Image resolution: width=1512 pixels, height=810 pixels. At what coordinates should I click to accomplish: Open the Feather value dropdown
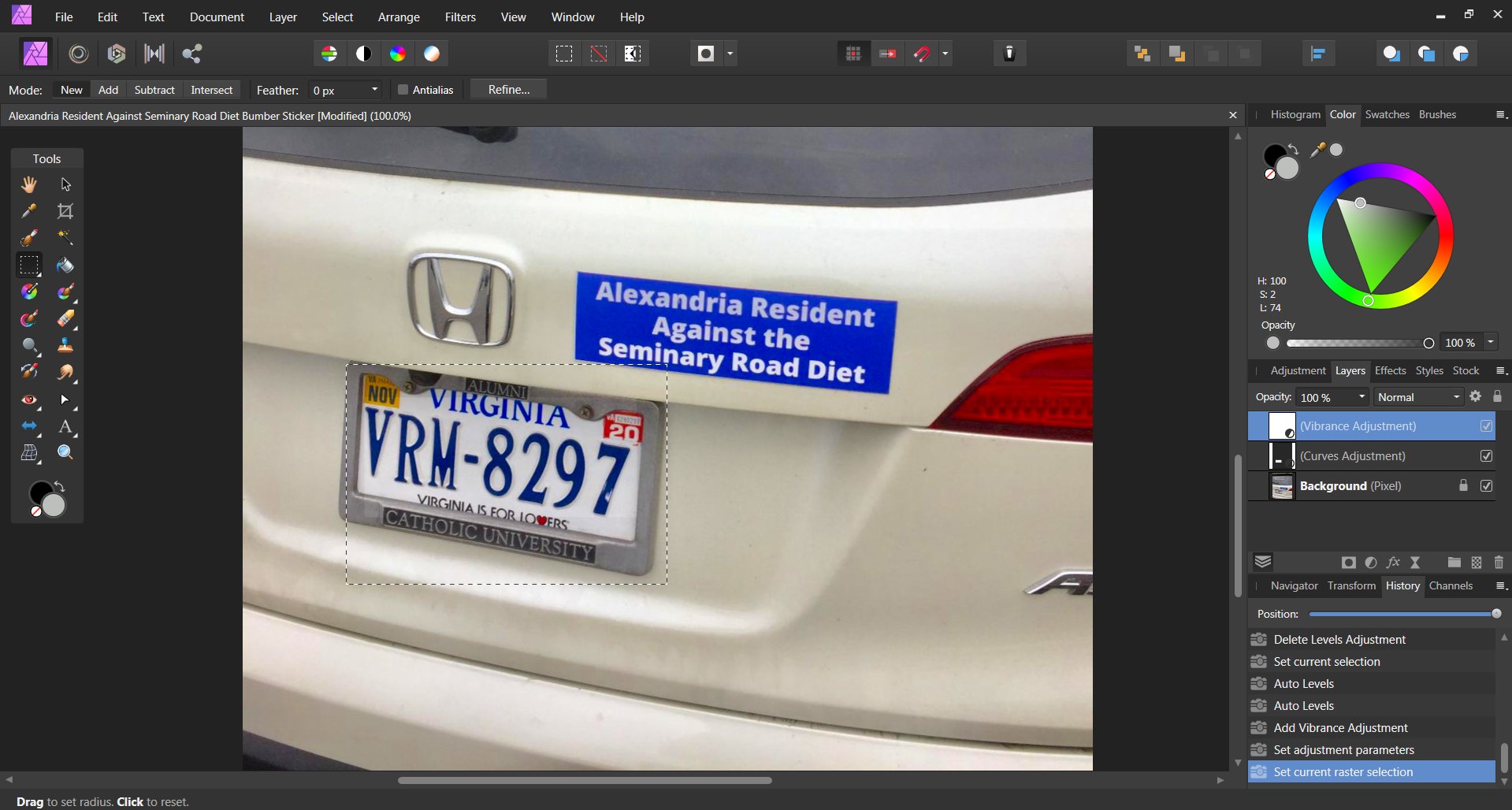point(375,90)
